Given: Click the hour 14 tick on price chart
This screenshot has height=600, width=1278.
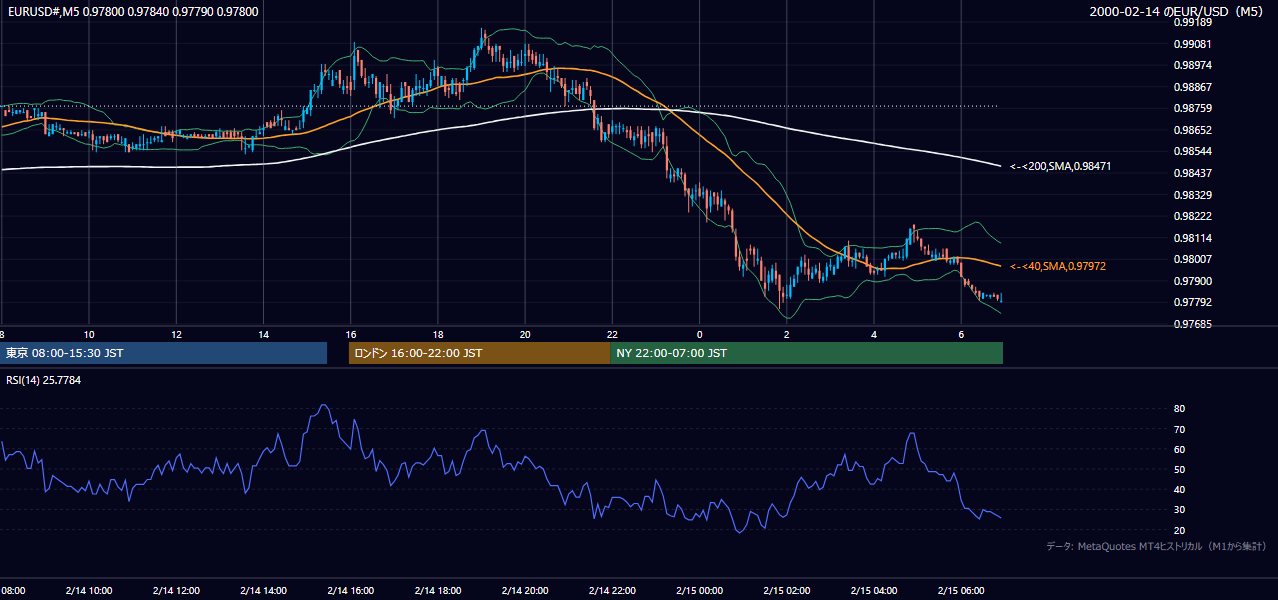Looking at the screenshot, I should [x=263, y=334].
